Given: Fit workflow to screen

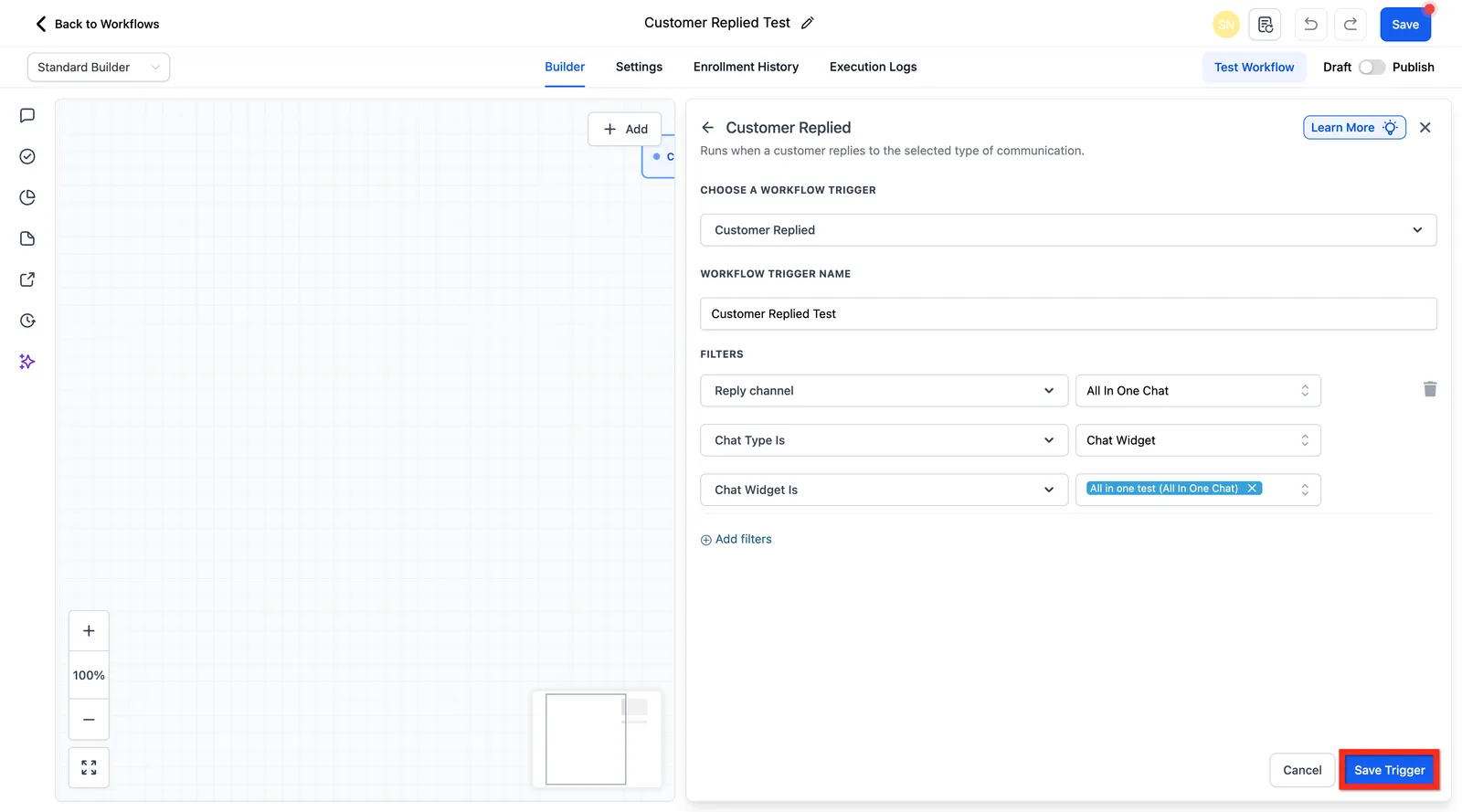Looking at the screenshot, I should click(89, 768).
